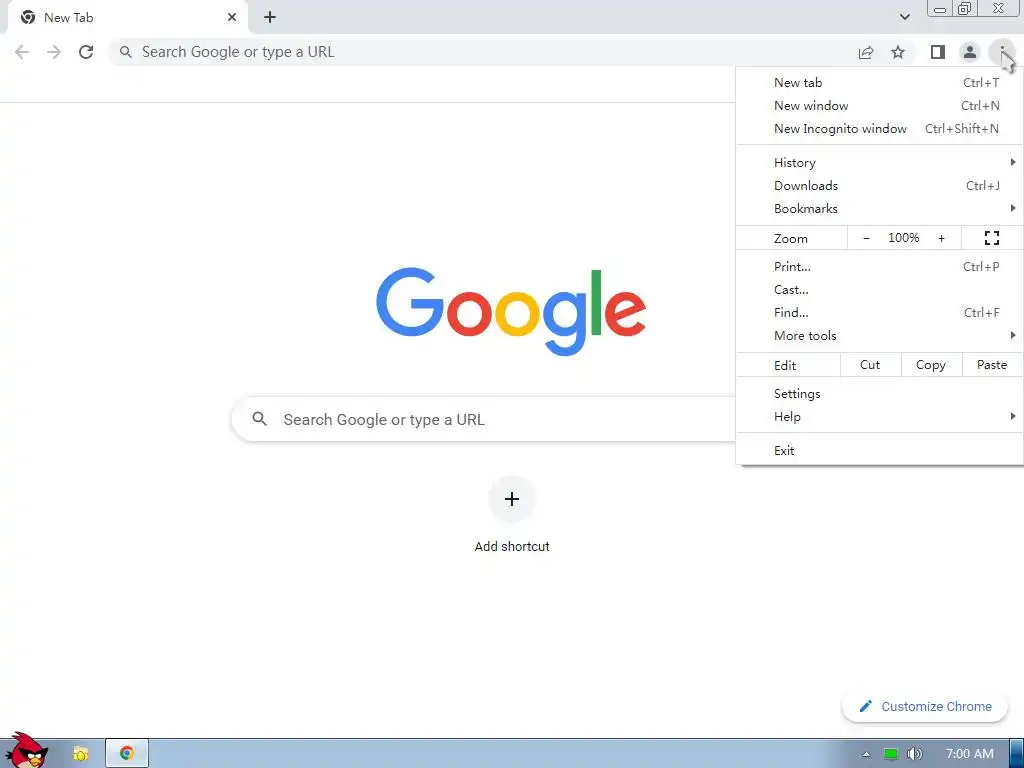Reload the page with the refresh icon

tap(86, 52)
